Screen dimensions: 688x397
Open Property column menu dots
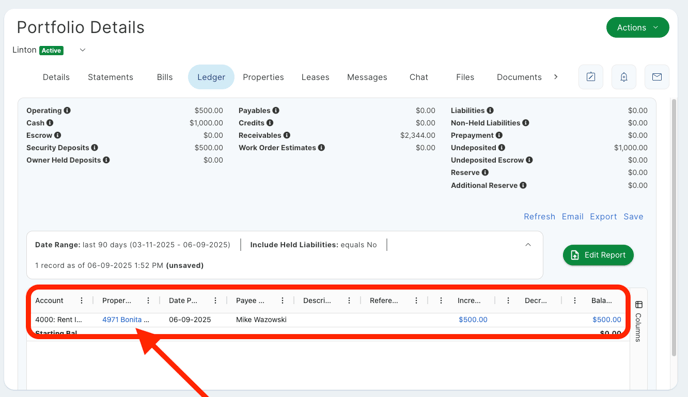point(148,300)
